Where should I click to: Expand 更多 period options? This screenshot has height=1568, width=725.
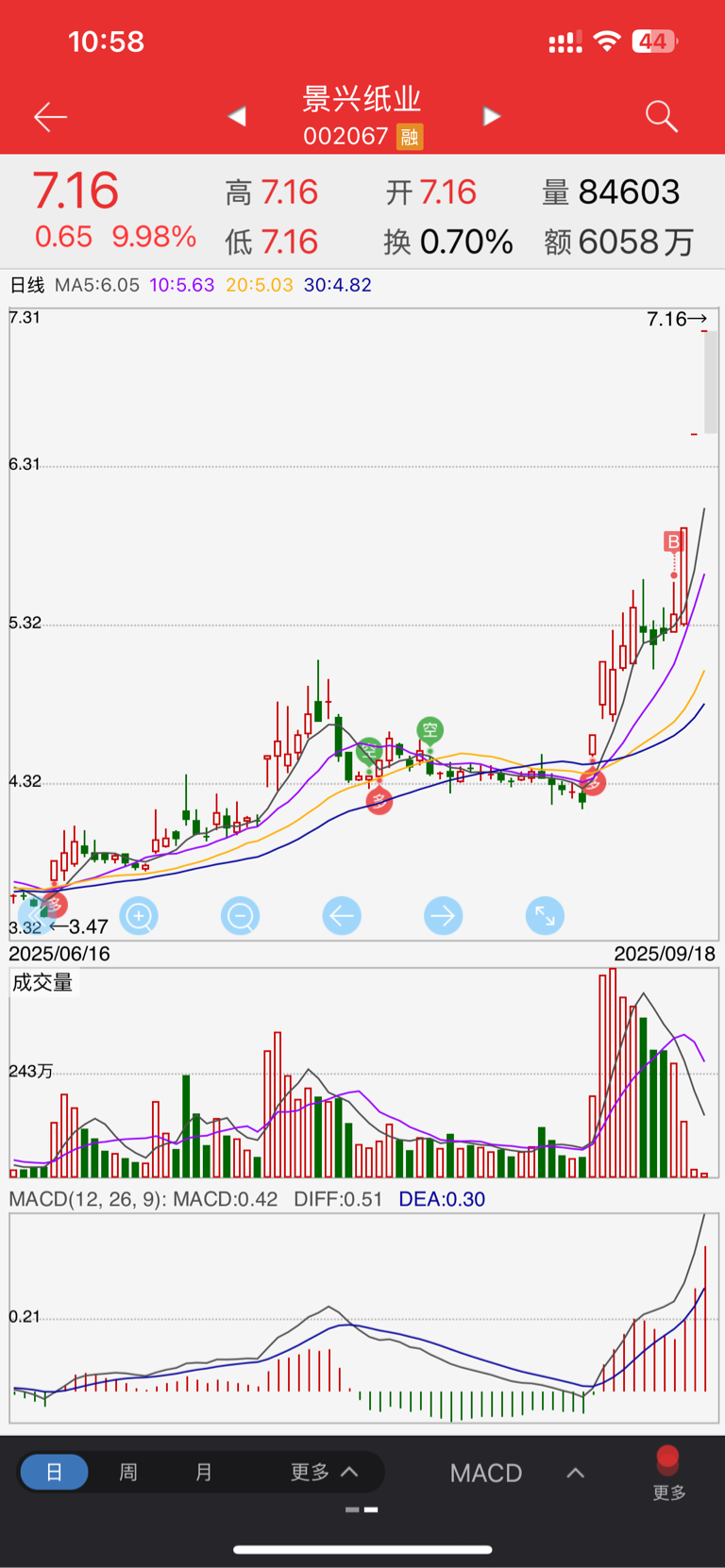(x=324, y=1472)
